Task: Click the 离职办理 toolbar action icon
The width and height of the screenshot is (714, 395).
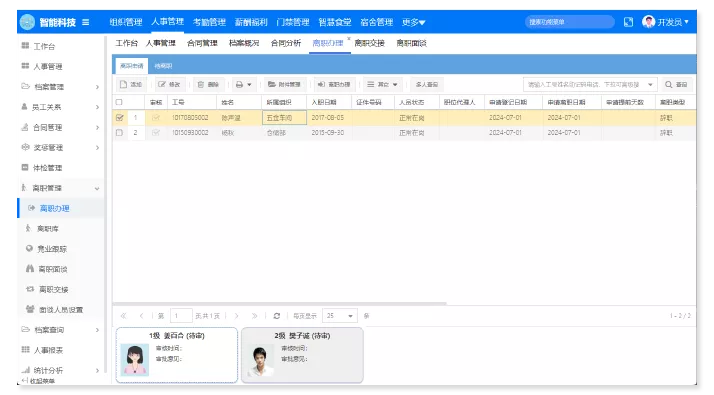Action: [321, 84]
